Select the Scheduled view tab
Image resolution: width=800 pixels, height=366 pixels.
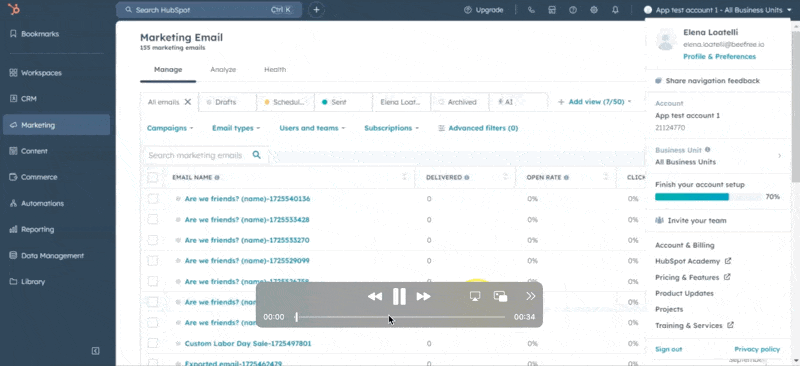pyautogui.click(x=285, y=102)
